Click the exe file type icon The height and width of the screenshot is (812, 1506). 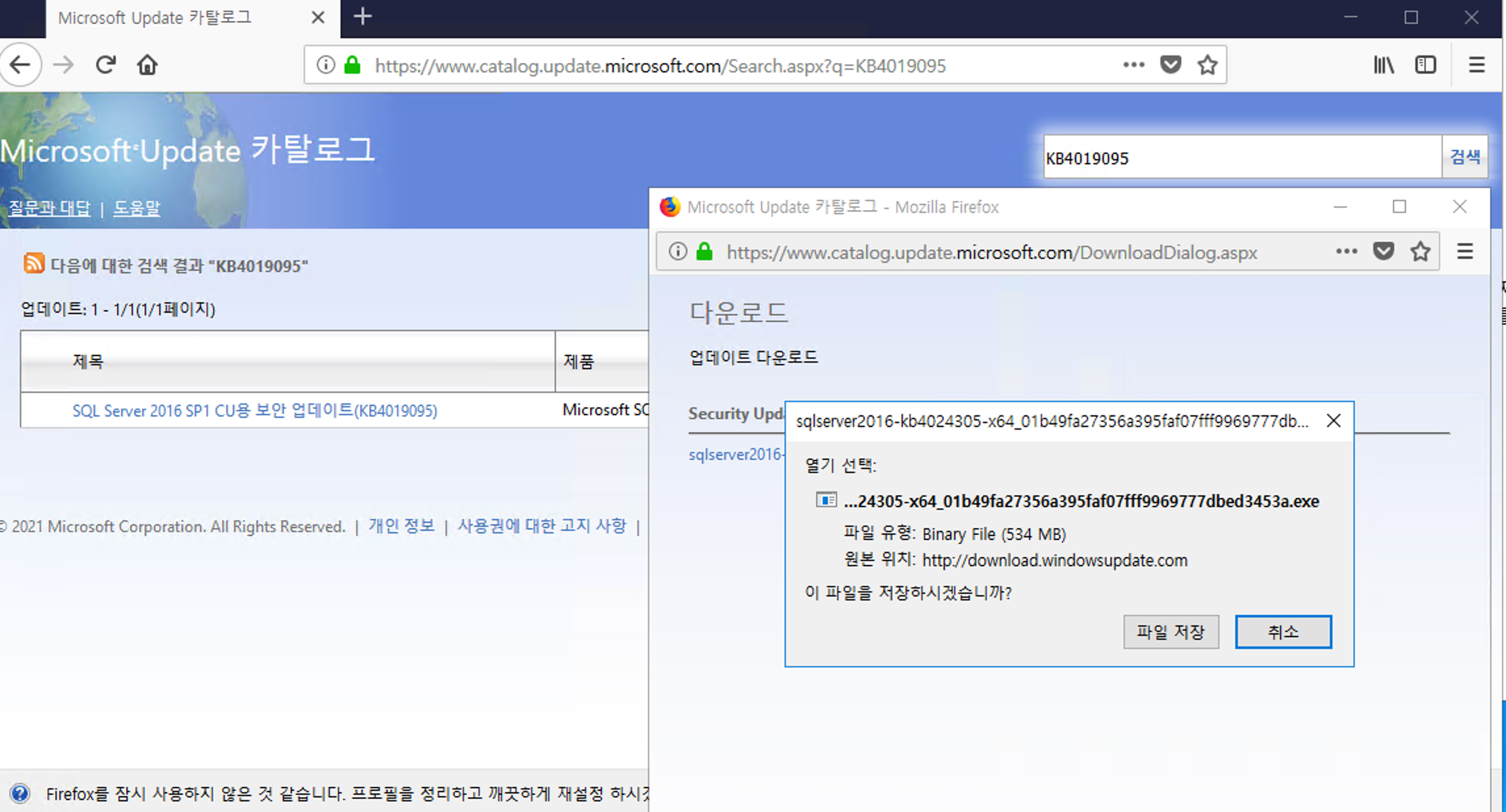pos(826,500)
